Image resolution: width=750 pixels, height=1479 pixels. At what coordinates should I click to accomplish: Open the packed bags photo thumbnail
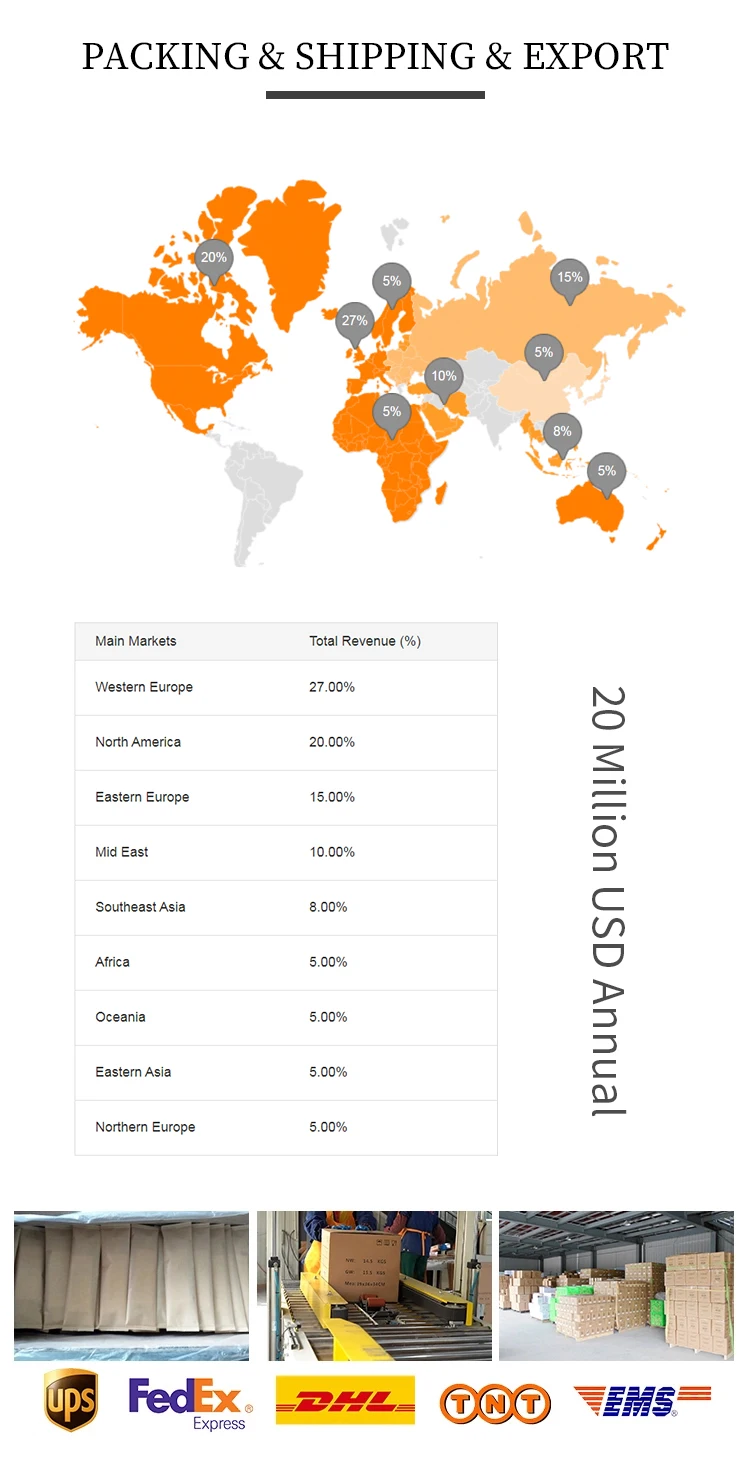click(x=131, y=1285)
